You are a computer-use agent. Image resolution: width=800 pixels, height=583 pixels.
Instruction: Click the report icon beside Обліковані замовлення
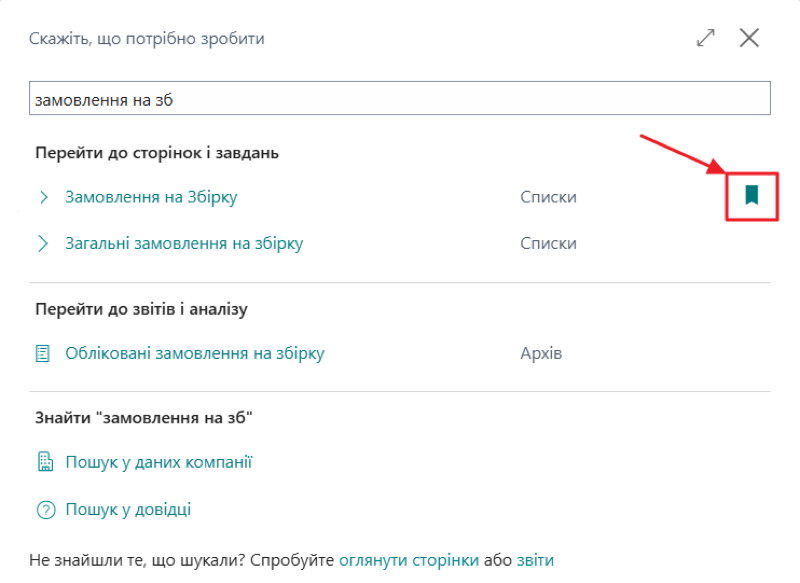pyautogui.click(x=44, y=353)
